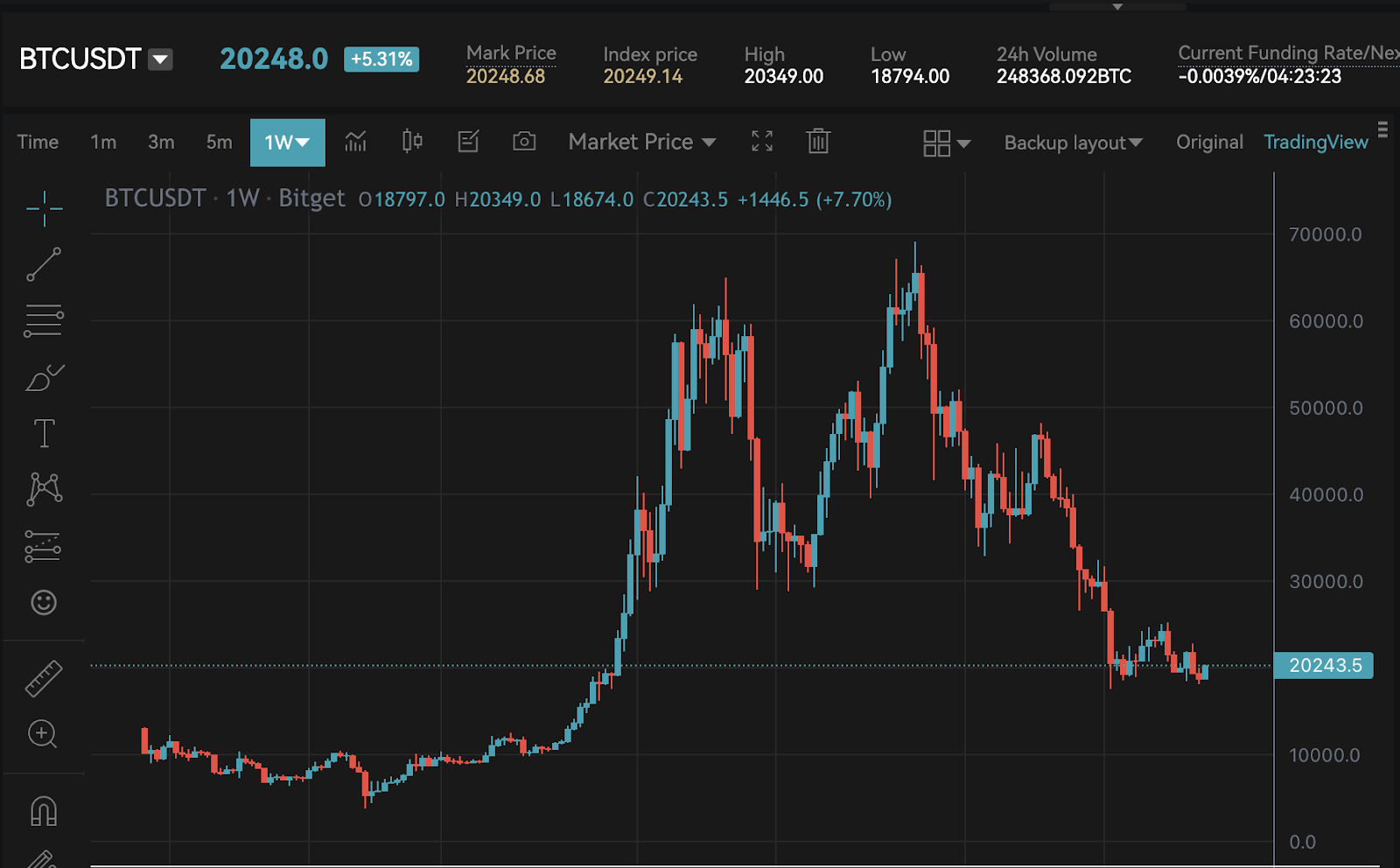Expand the BTCUSDT symbol selector
Image resolution: width=1400 pixels, height=868 pixels.
(160, 59)
